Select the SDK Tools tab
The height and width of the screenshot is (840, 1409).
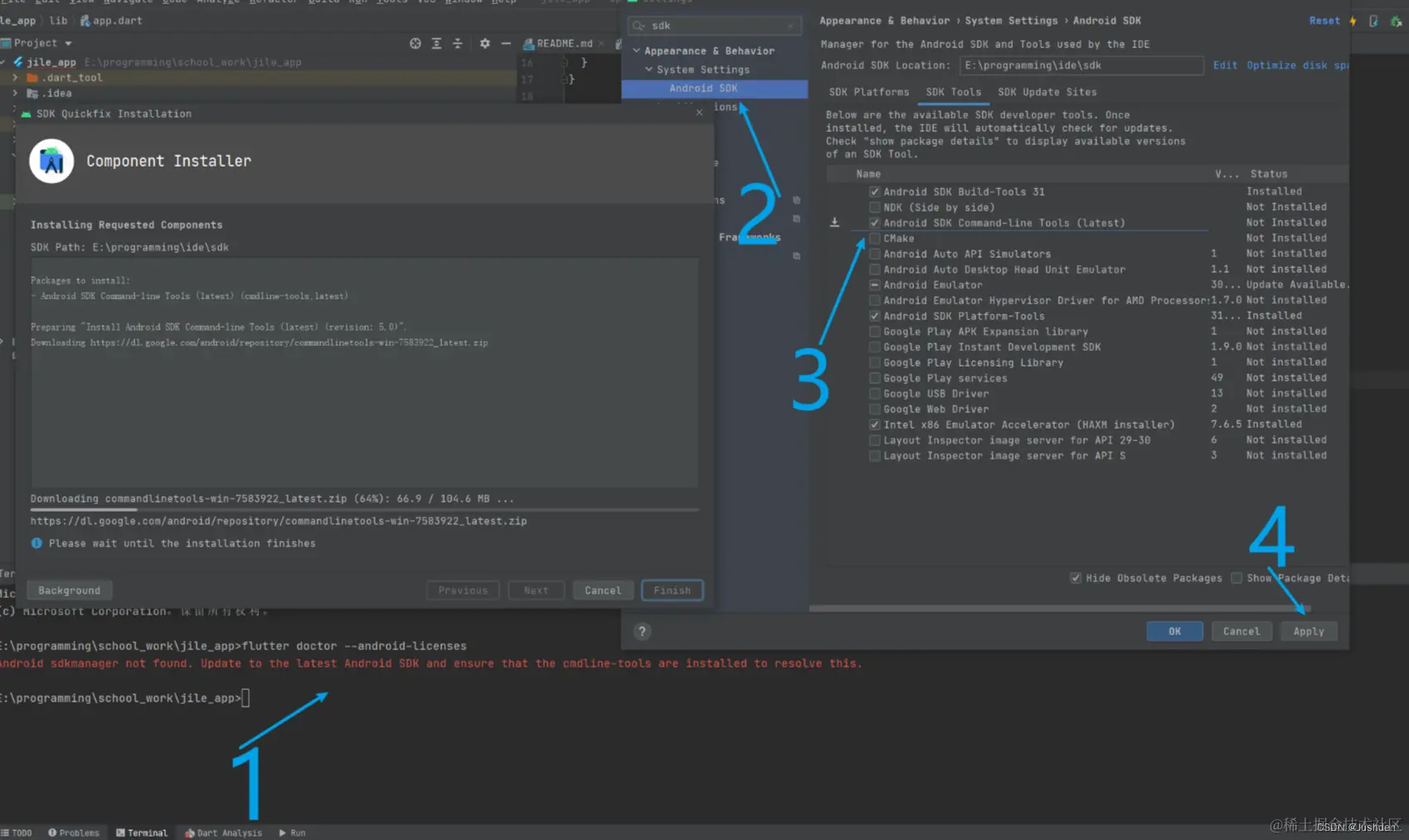[954, 92]
